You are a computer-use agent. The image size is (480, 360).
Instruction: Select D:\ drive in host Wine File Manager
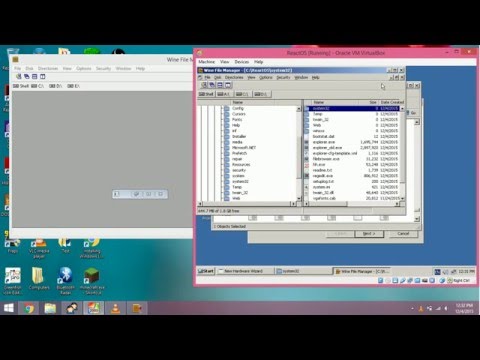pyautogui.click(x=56, y=86)
